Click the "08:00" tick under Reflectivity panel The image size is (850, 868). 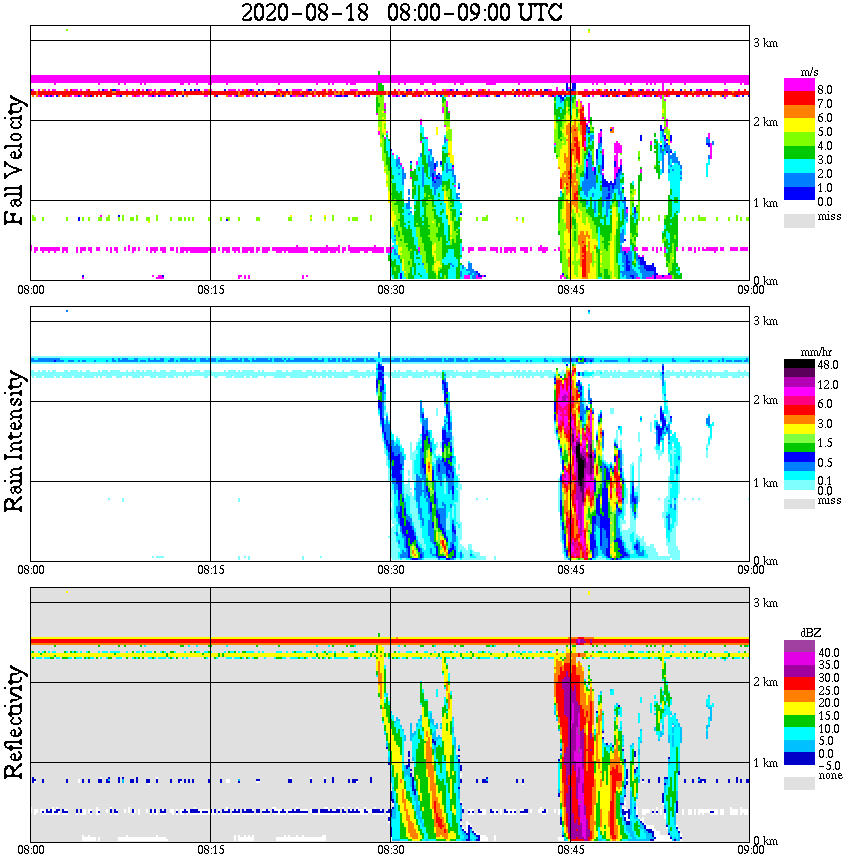tap(30, 850)
